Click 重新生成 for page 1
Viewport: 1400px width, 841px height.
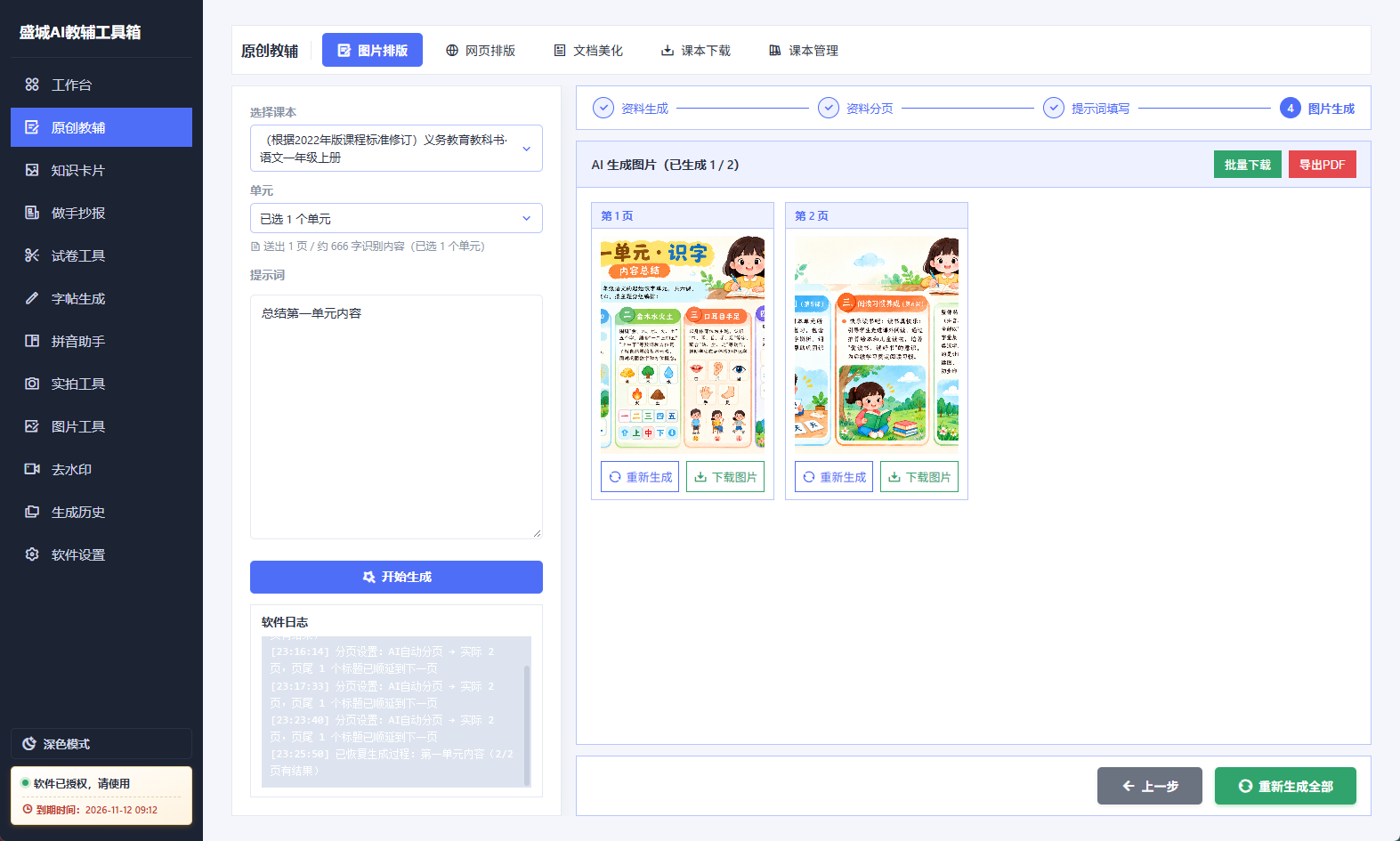pos(640,477)
